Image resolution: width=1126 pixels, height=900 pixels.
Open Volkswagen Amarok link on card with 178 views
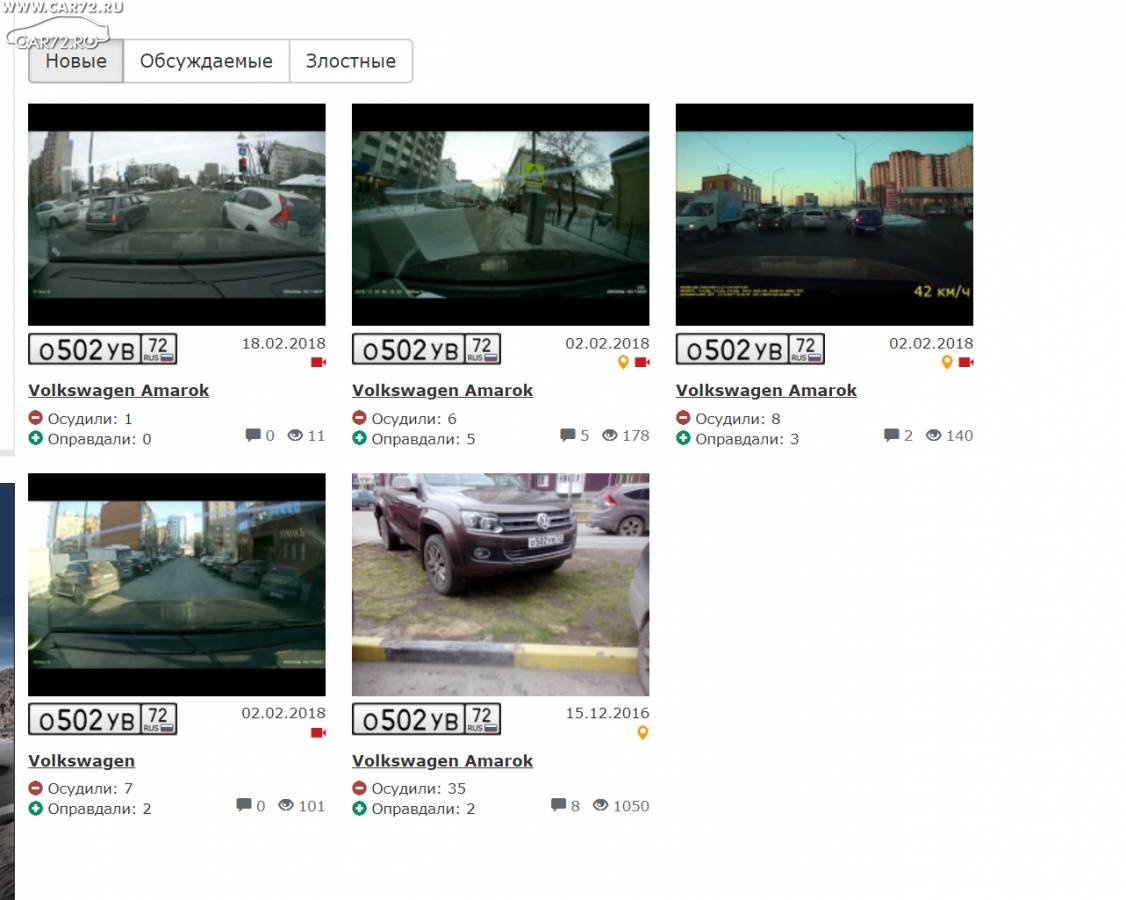point(442,391)
